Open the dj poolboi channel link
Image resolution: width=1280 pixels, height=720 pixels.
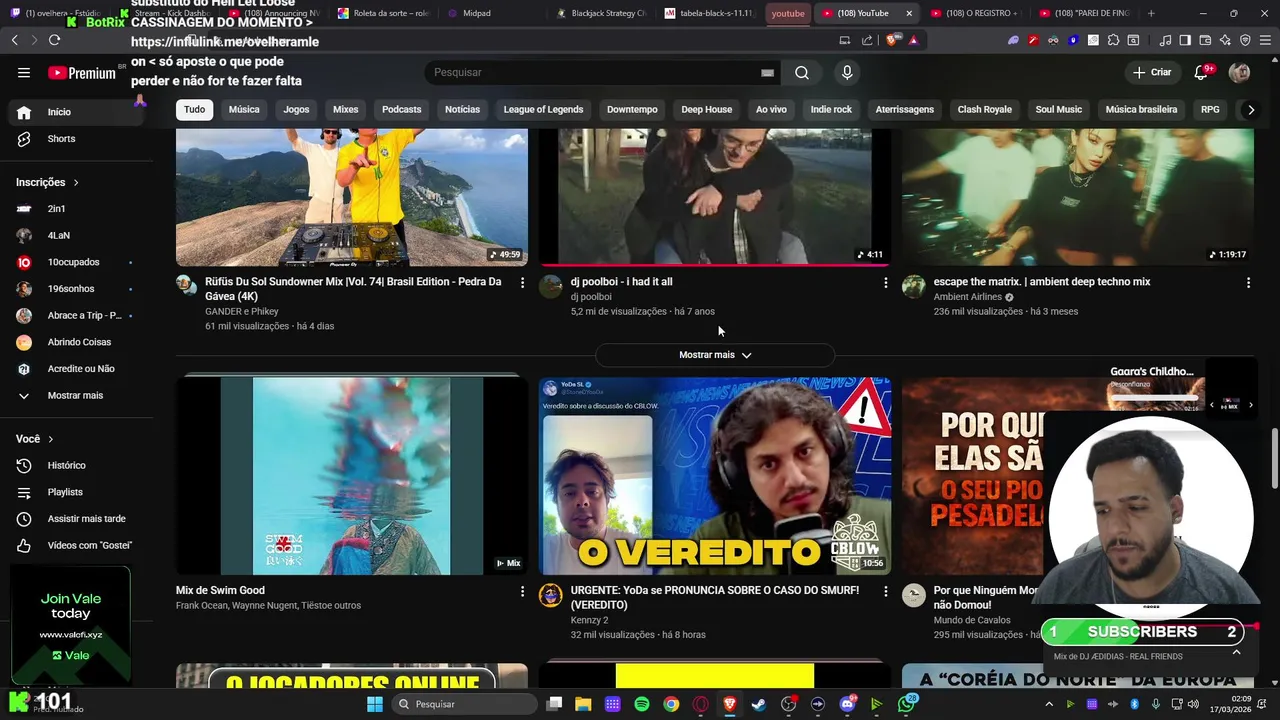pyautogui.click(x=591, y=297)
